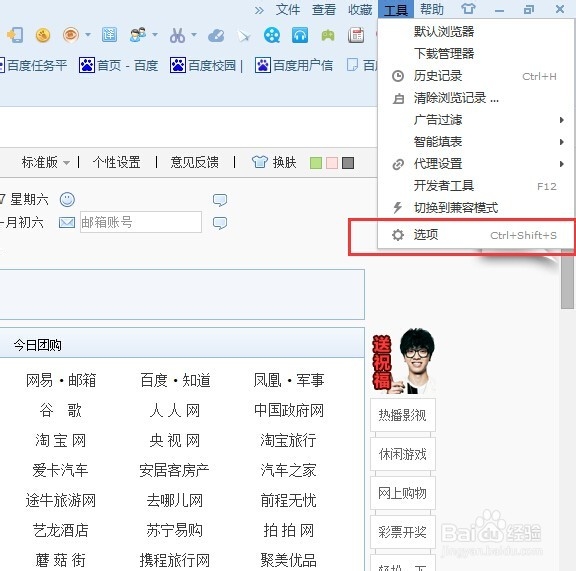Click the yellow paw icon in toolbar

(43, 35)
